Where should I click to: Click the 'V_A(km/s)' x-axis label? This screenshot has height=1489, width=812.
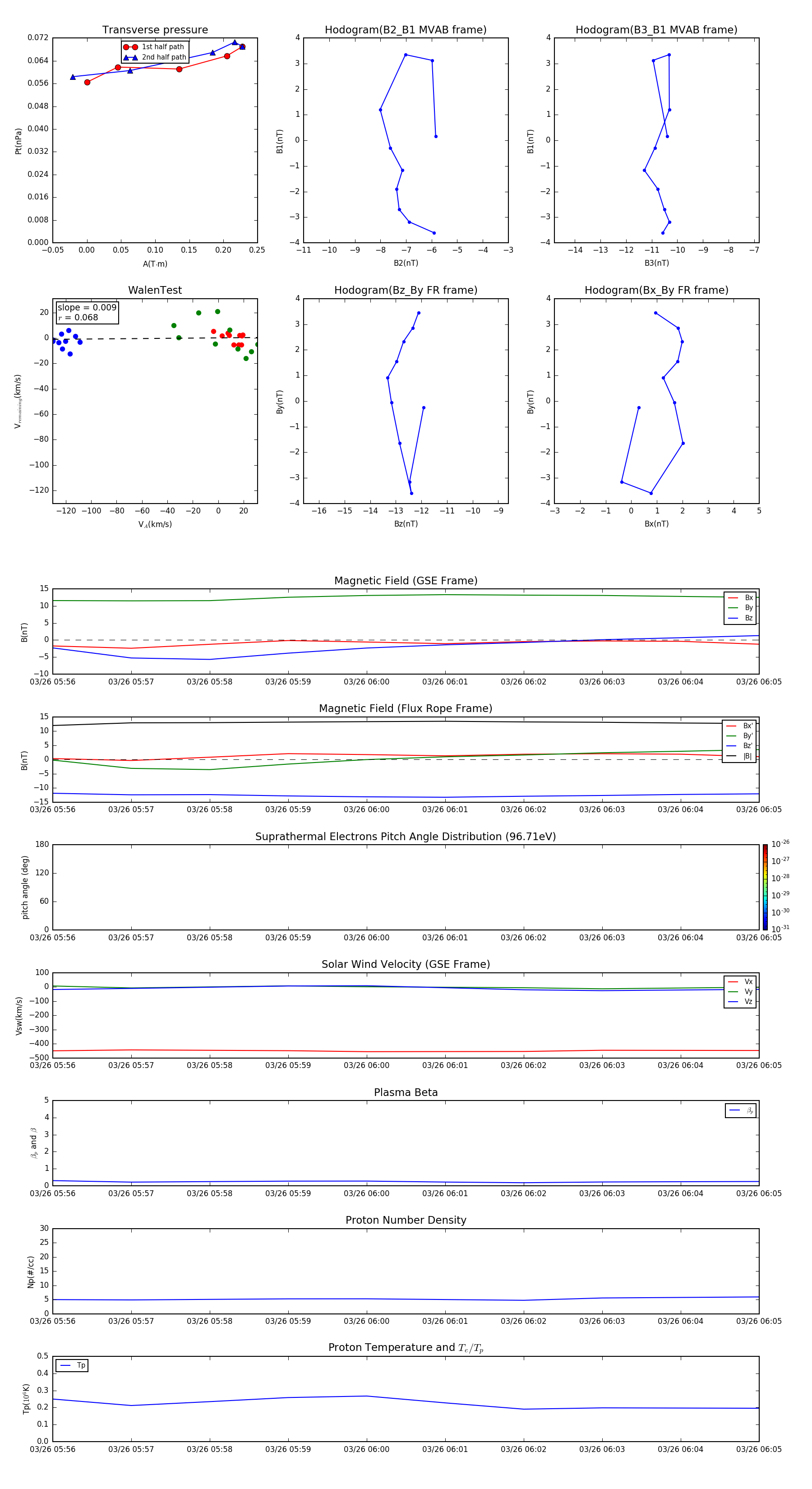click(x=155, y=524)
